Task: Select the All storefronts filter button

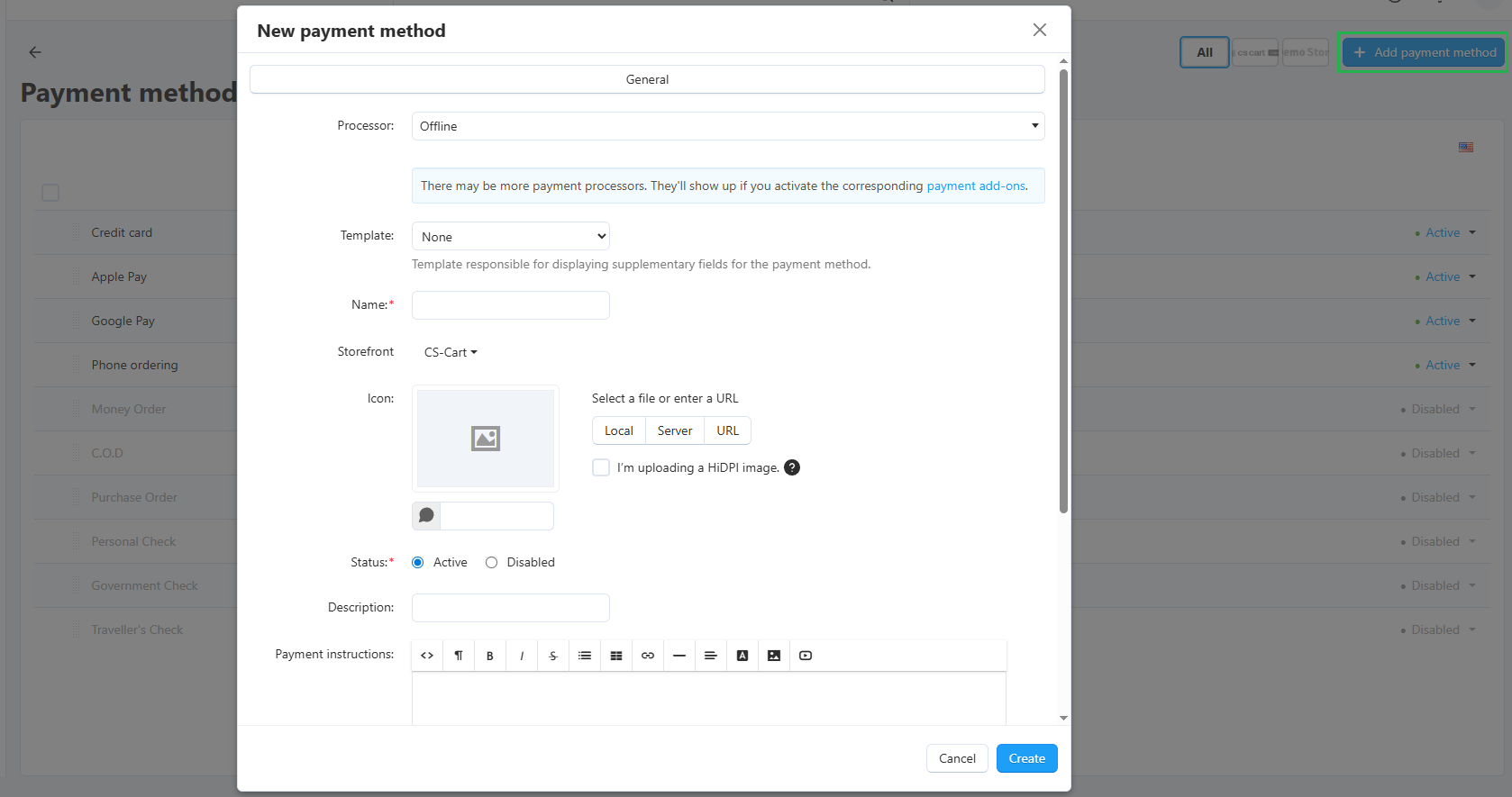Action: pos(1205,52)
